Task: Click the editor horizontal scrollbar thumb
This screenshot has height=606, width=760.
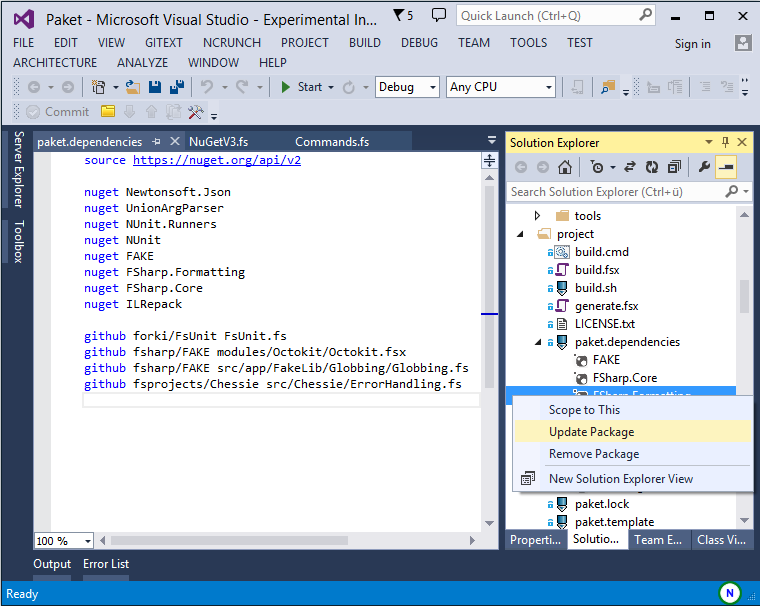Action: coord(229,540)
